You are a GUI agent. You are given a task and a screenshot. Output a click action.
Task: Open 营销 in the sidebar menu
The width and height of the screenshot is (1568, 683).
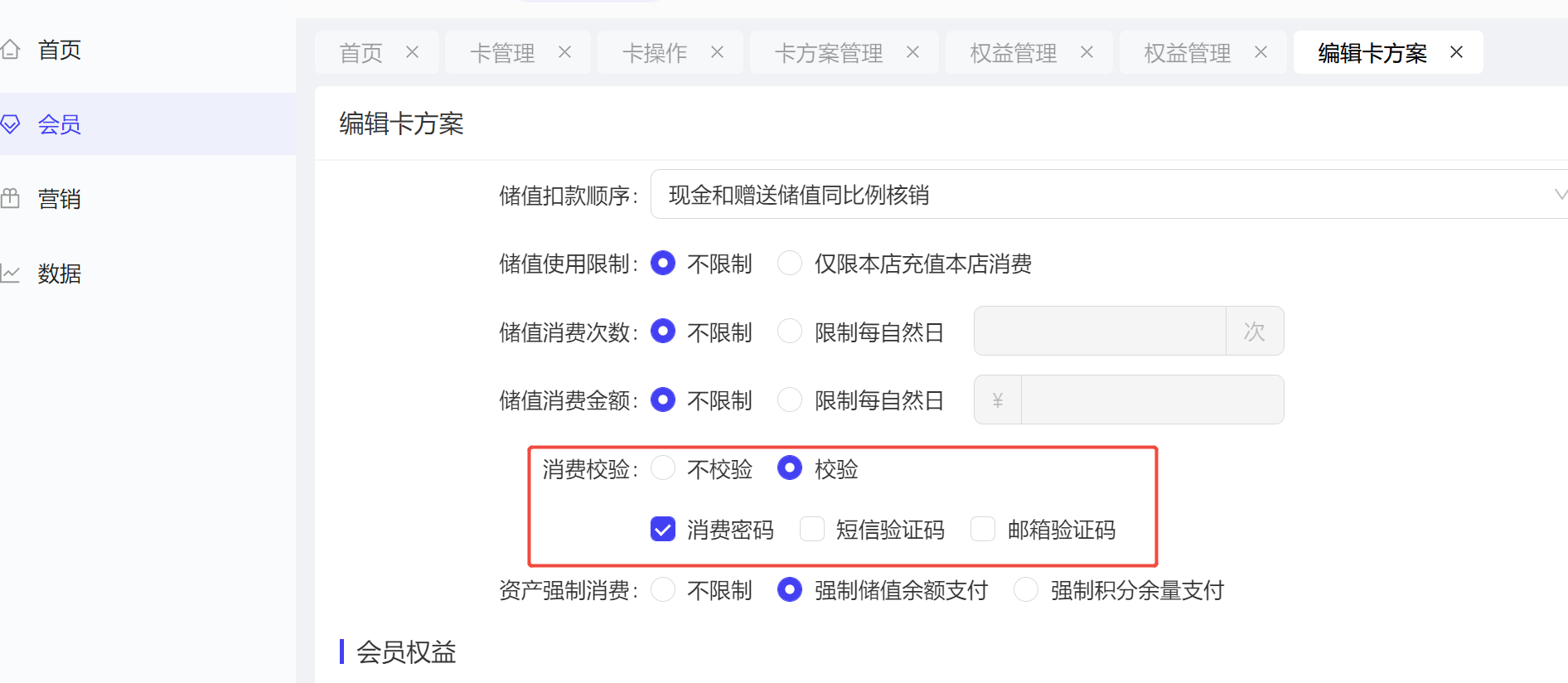tap(60, 199)
